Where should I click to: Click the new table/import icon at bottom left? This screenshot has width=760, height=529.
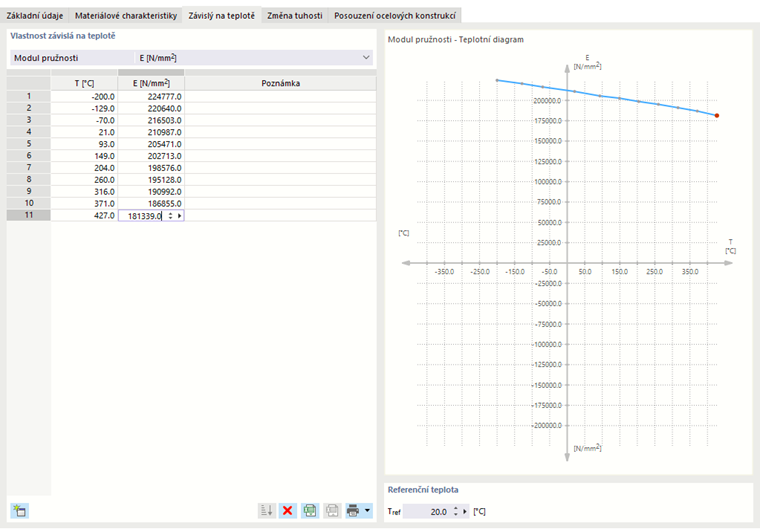[19, 511]
